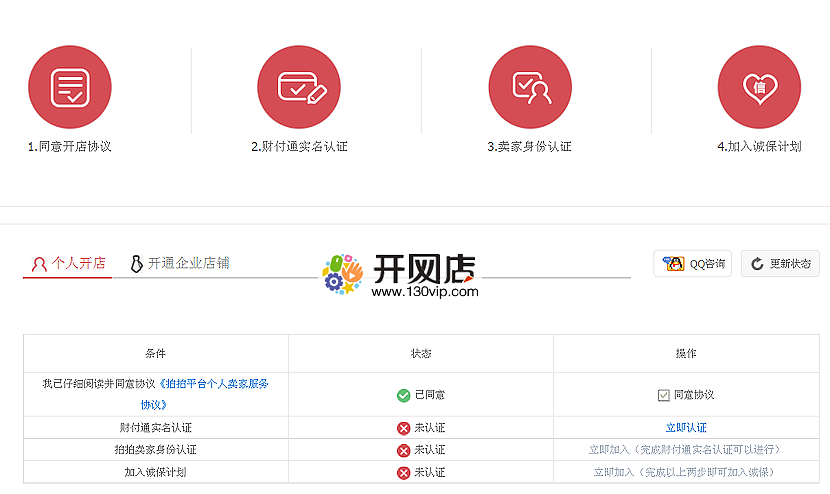Switch to the 个人开店 tab
The width and height of the screenshot is (830, 494).
(67, 264)
